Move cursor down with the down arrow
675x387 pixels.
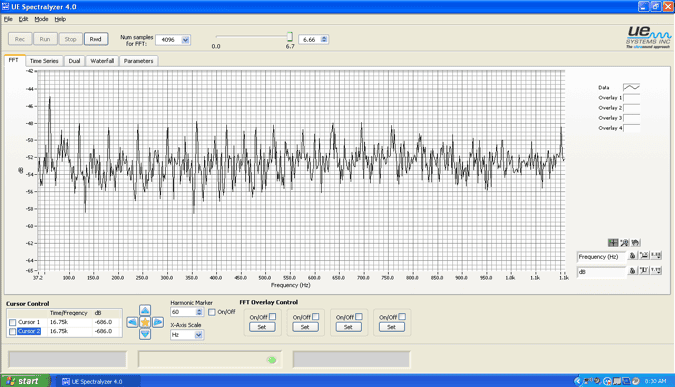tap(145, 334)
